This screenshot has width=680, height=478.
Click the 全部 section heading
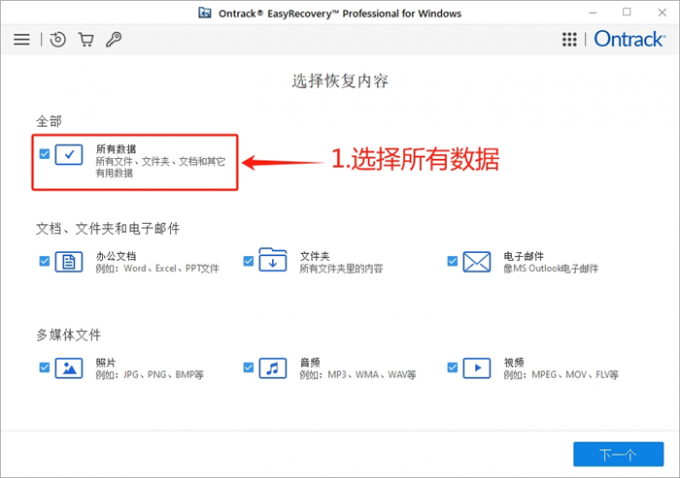click(49, 121)
